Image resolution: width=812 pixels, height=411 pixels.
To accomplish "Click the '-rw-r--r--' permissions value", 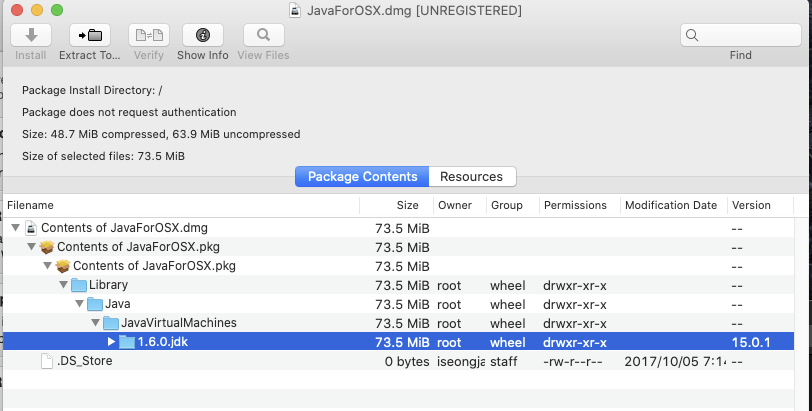I will (573, 361).
